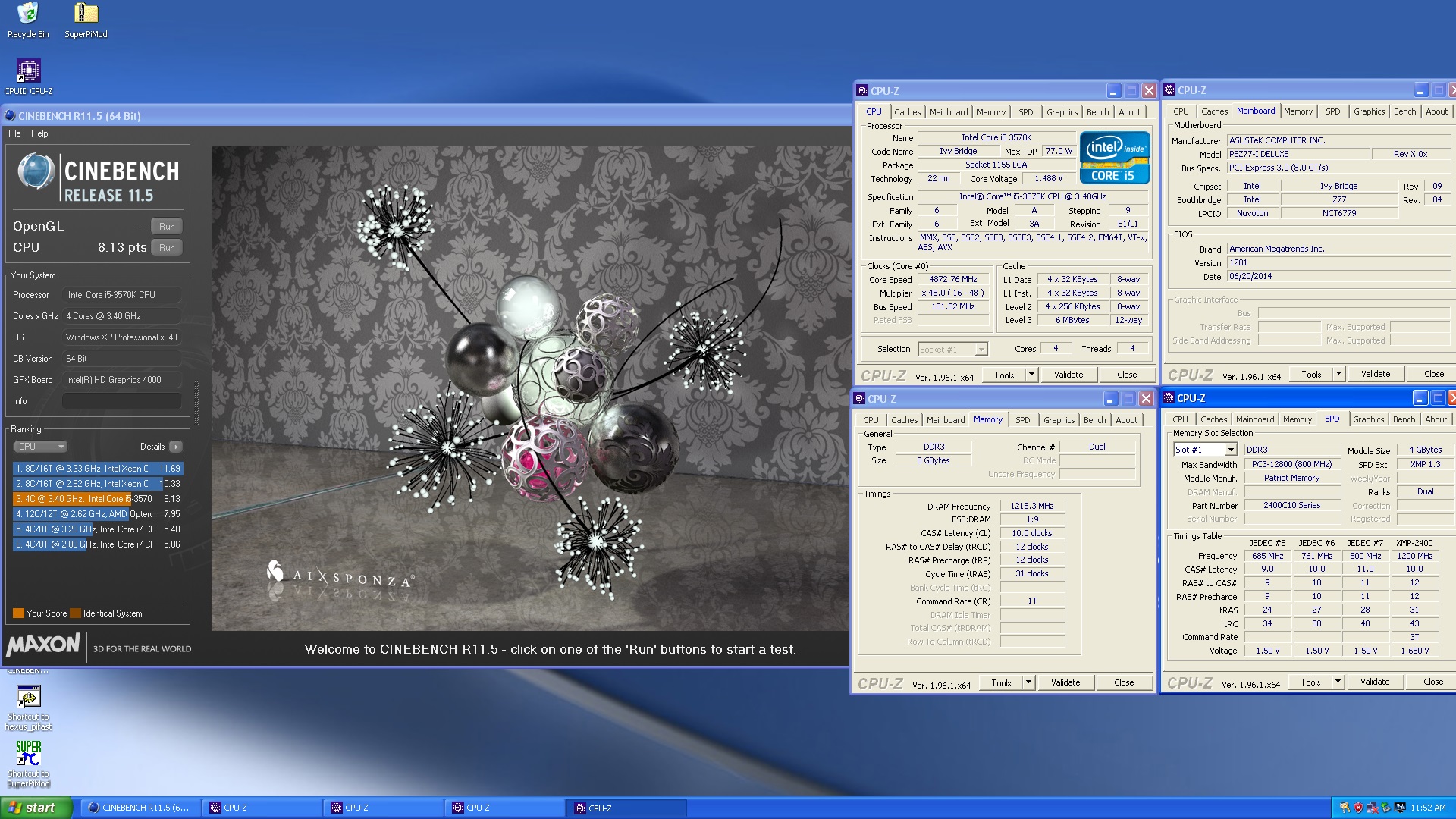Select the first CPU-Z taskbar button
The width and height of the screenshot is (1456, 819).
[x=262, y=808]
